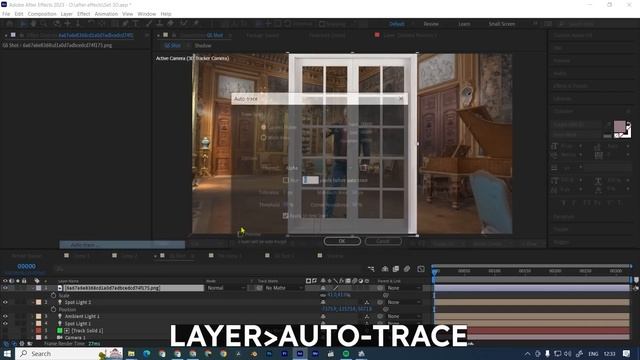Viewport: 640px width, 360px height.
Task: Open the Parent dropdown for png layer
Action: 403,288
